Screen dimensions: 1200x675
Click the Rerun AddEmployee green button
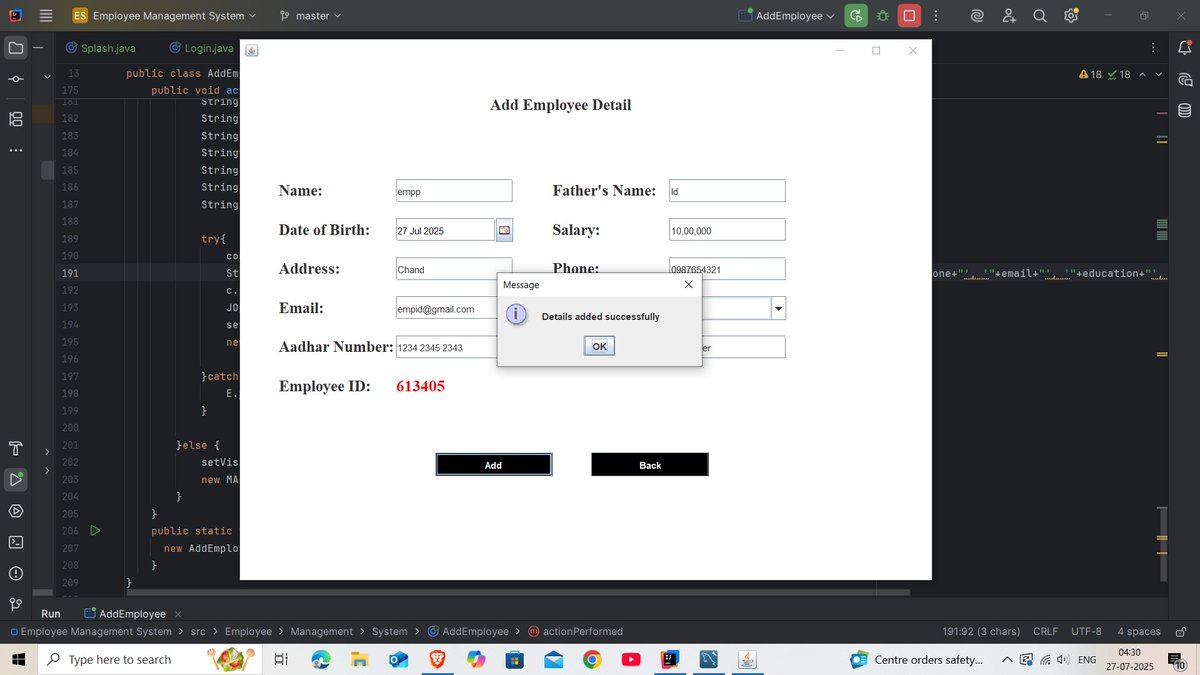pos(856,16)
